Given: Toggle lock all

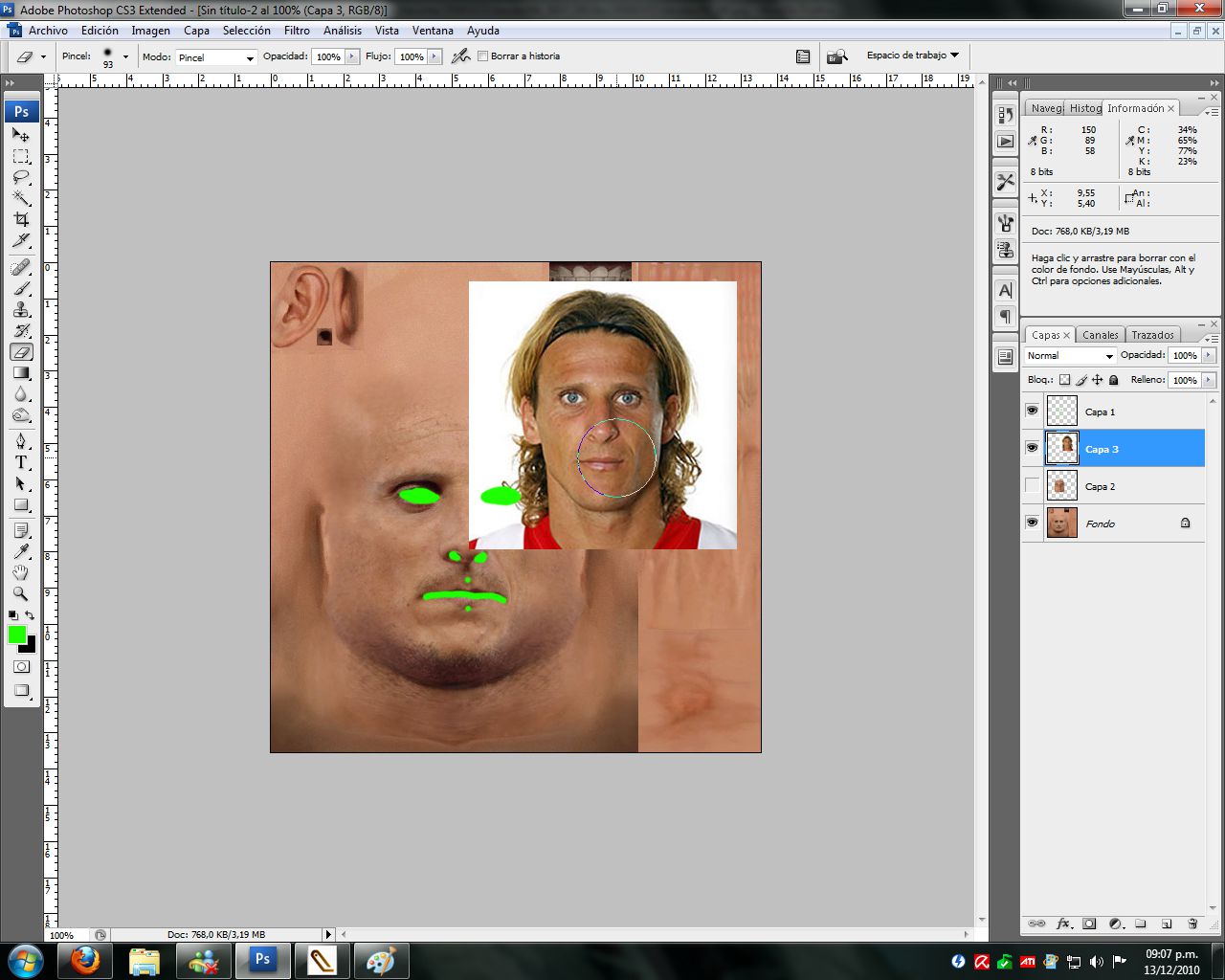Looking at the screenshot, I should [x=1114, y=380].
